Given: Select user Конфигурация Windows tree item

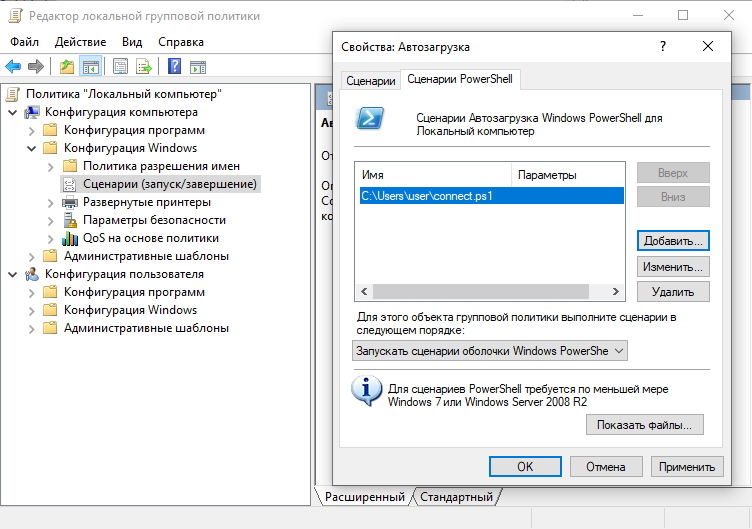Looking at the screenshot, I should (x=130, y=310).
